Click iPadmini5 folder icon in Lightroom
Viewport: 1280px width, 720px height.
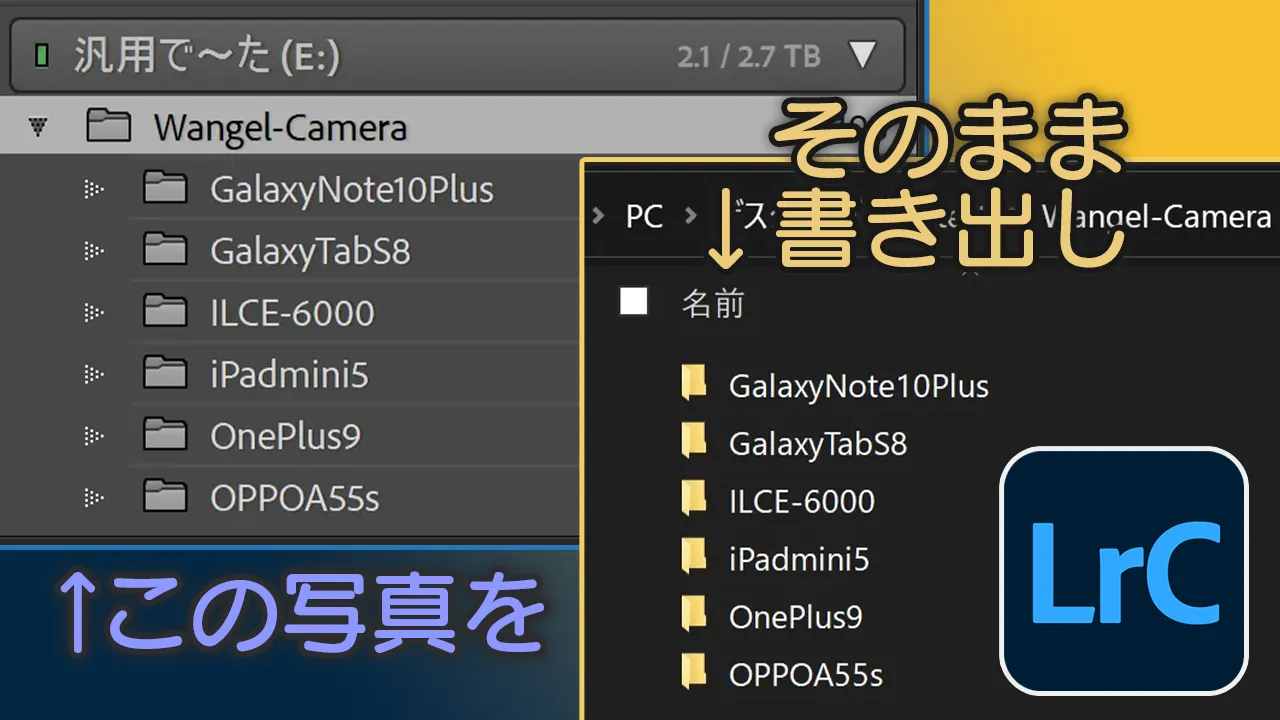(x=165, y=373)
